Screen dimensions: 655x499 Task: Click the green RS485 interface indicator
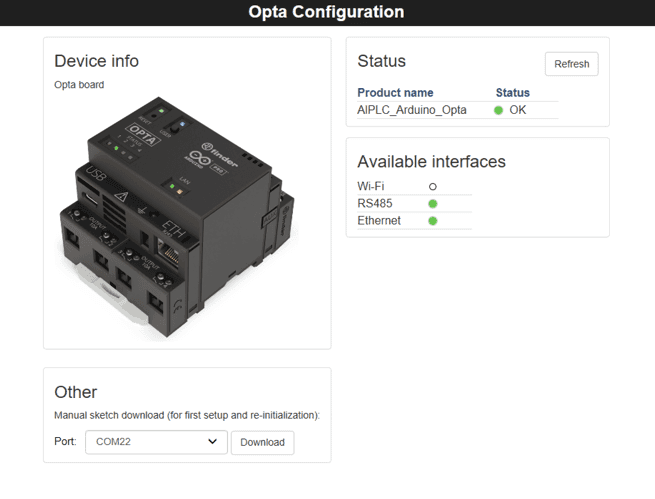point(433,204)
